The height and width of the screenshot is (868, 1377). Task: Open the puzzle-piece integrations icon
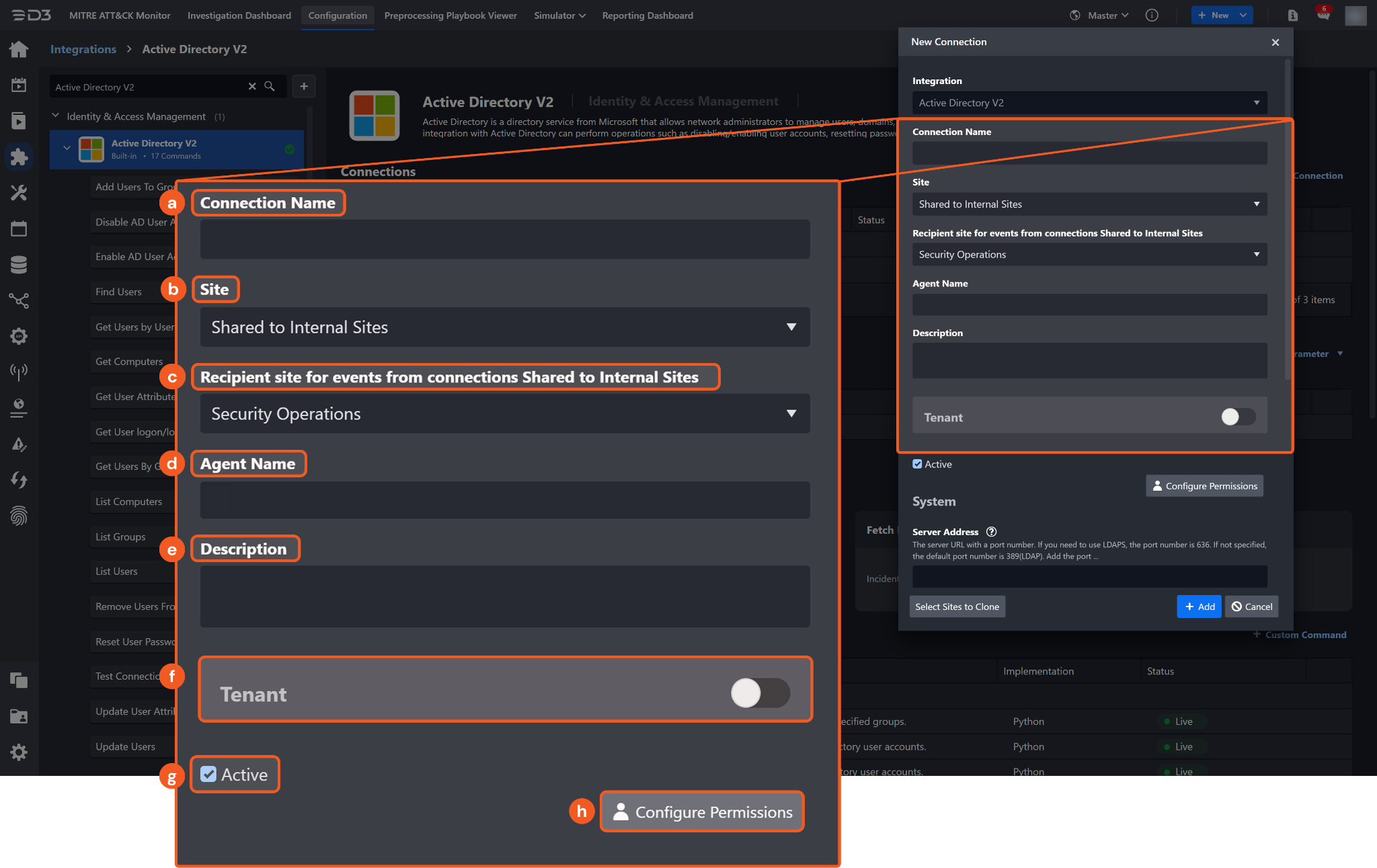click(19, 157)
